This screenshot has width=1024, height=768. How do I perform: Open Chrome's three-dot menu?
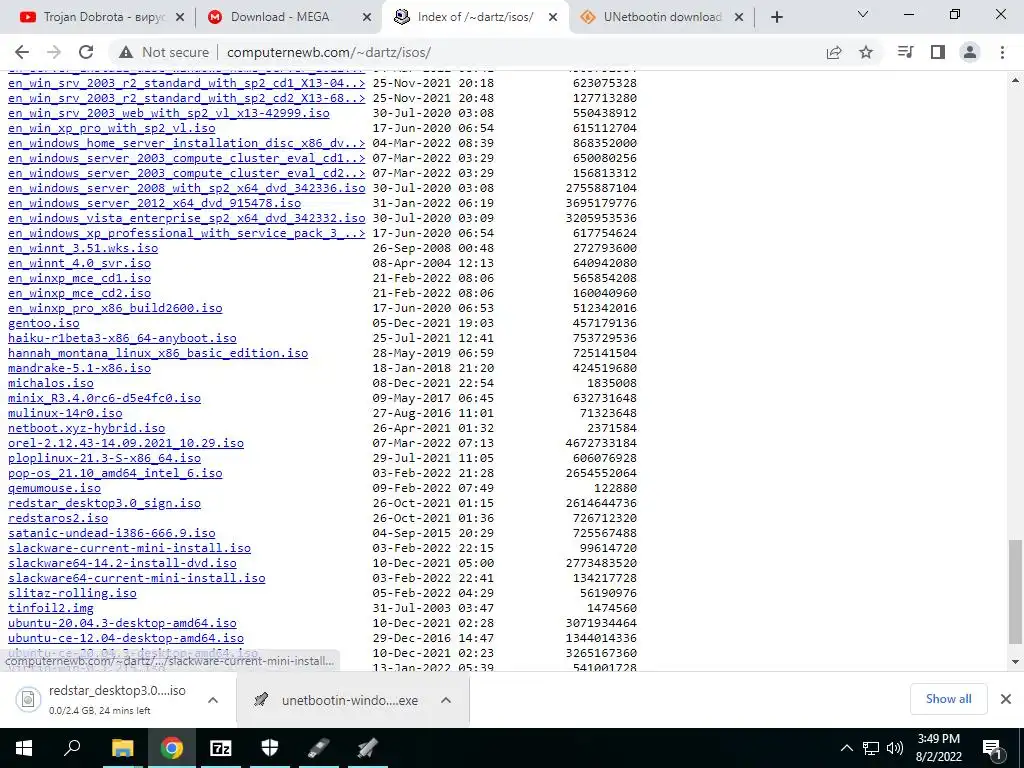[1002, 52]
